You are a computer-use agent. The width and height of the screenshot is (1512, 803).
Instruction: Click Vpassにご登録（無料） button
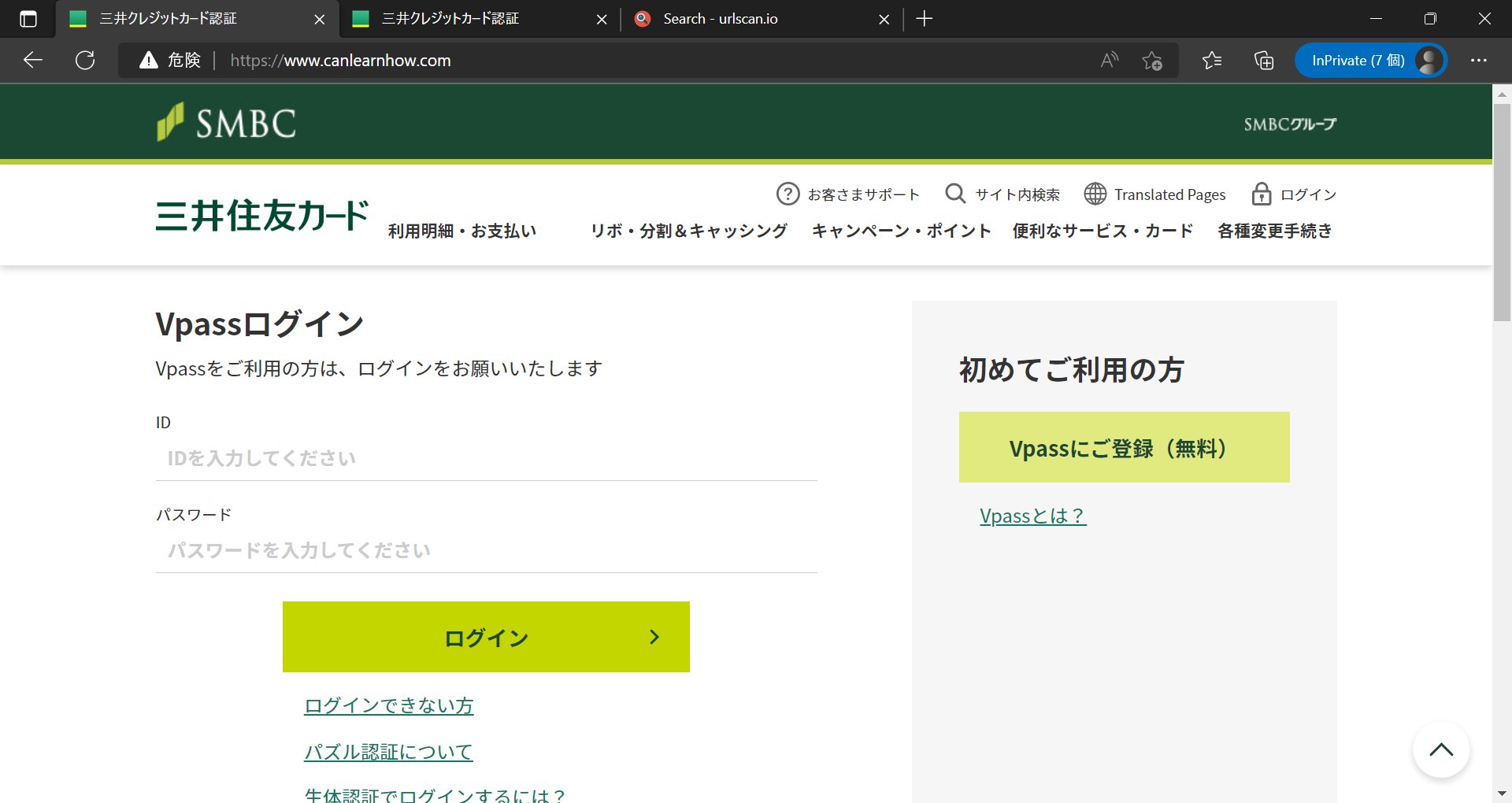[1125, 447]
